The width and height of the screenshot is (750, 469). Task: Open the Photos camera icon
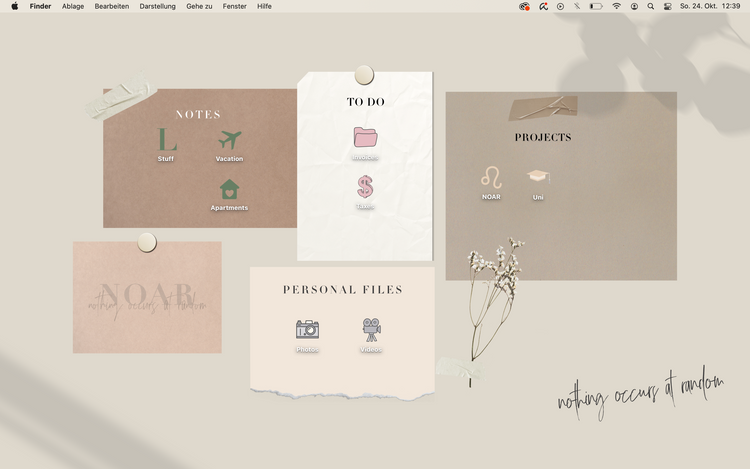[307, 329]
